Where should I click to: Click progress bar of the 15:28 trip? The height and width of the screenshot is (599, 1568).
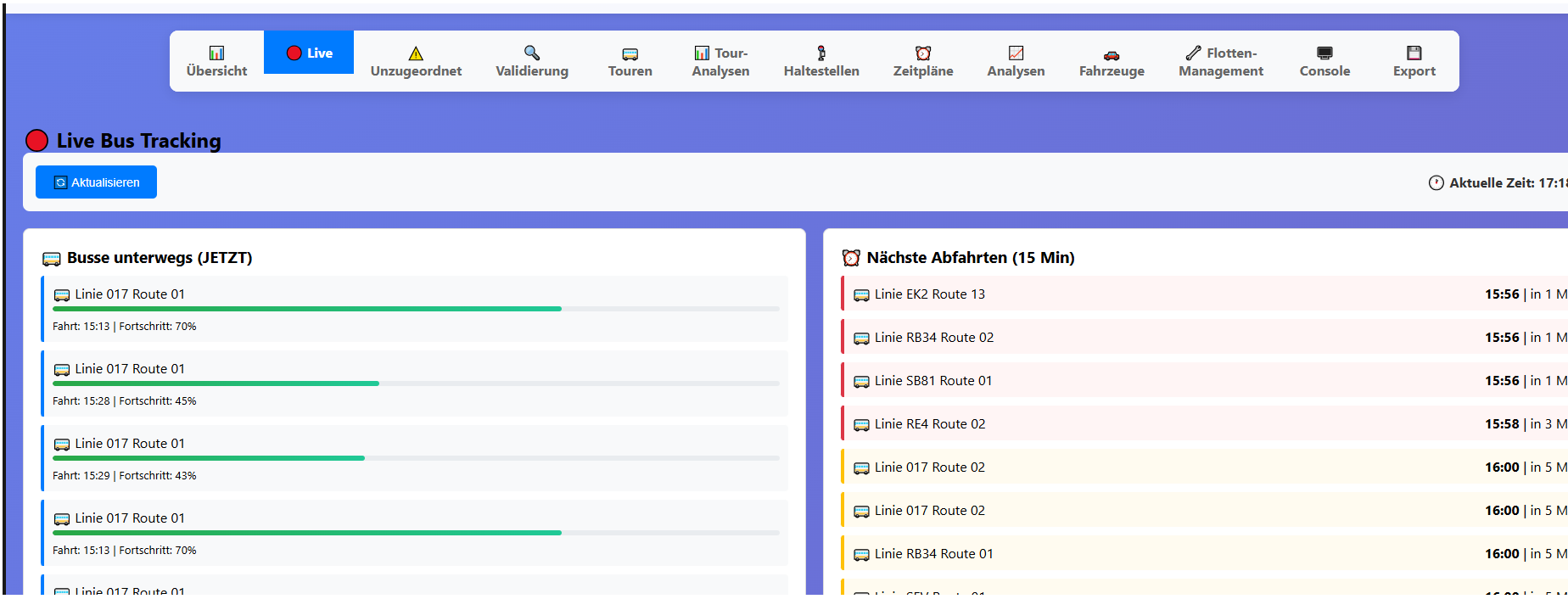click(416, 383)
